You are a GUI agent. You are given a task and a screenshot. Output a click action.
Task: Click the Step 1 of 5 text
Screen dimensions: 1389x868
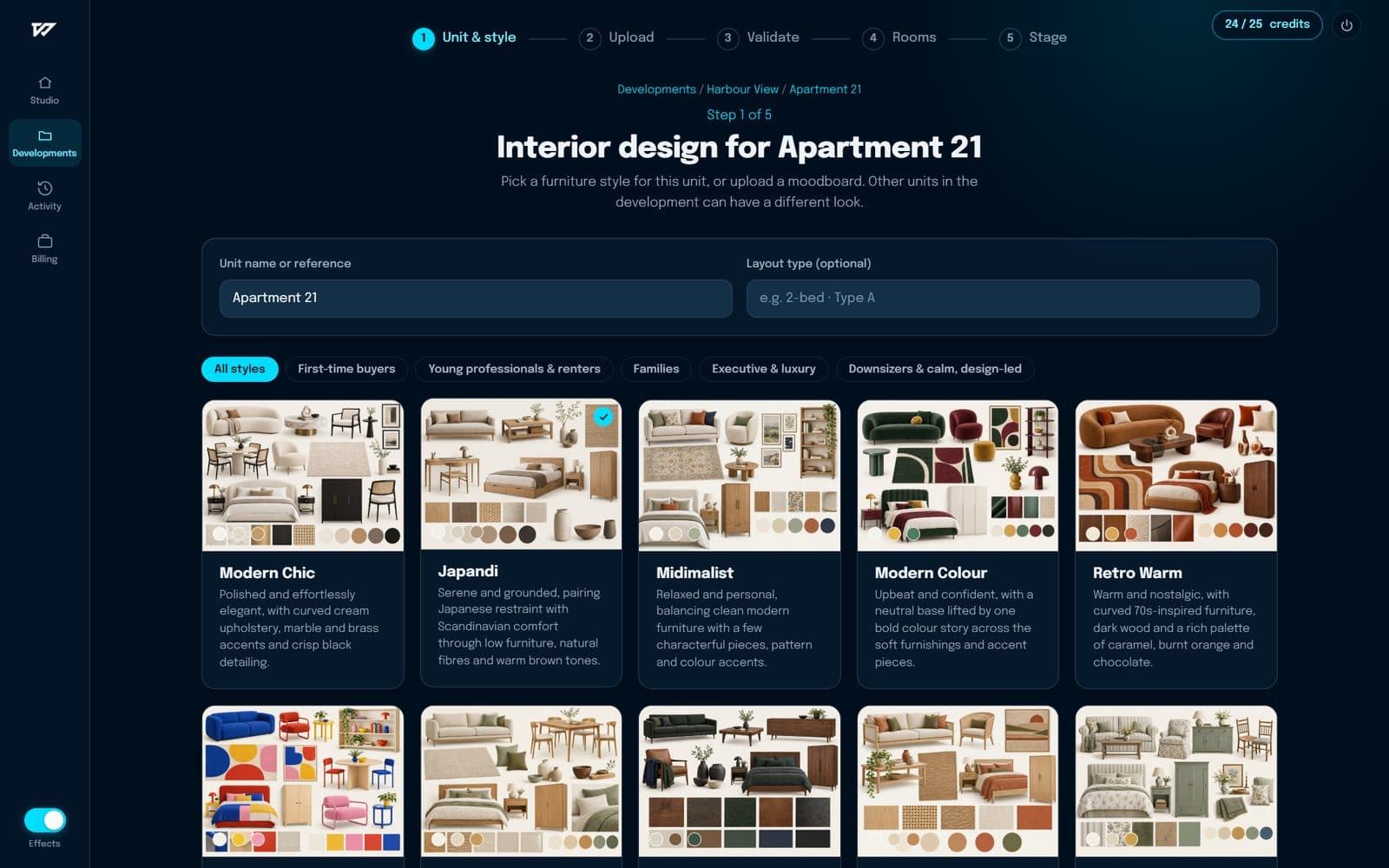coord(739,115)
